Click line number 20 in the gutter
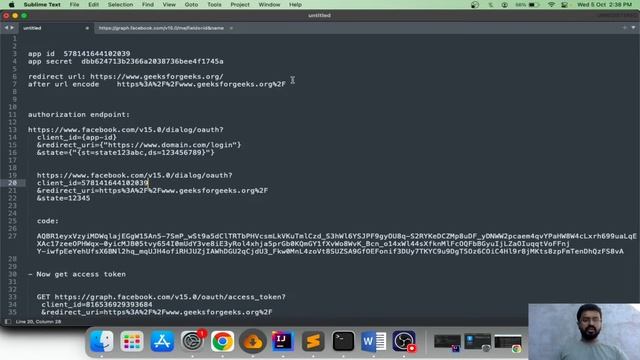Viewport: 640px width, 360px height. click(12, 183)
